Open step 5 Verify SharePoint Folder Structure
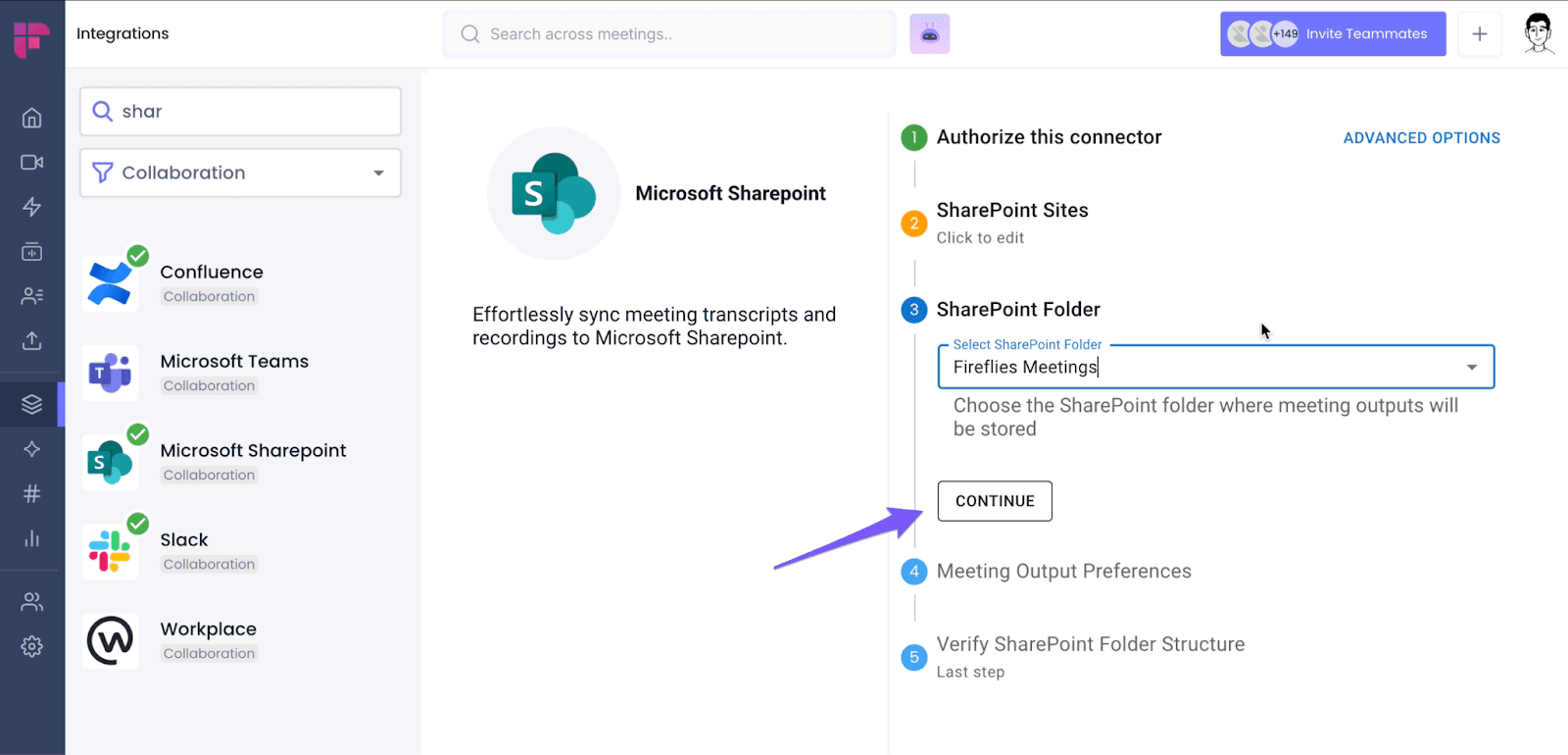Viewport: 1568px width, 755px height. click(1090, 644)
